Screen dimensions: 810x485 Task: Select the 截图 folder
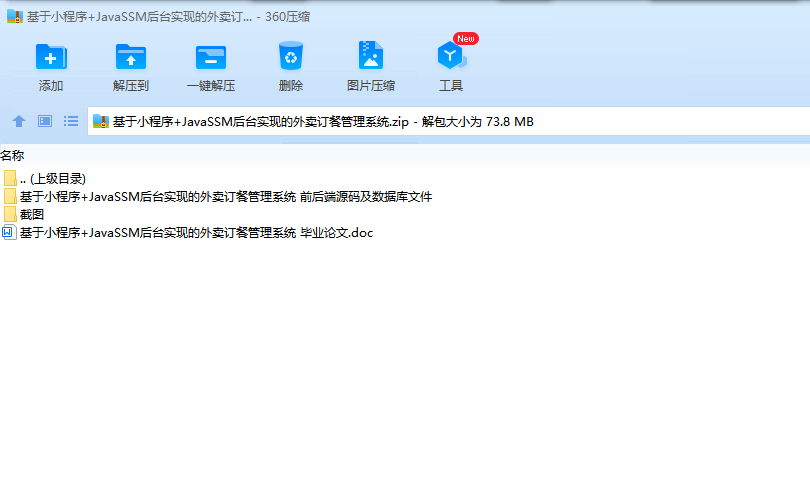(23, 214)
